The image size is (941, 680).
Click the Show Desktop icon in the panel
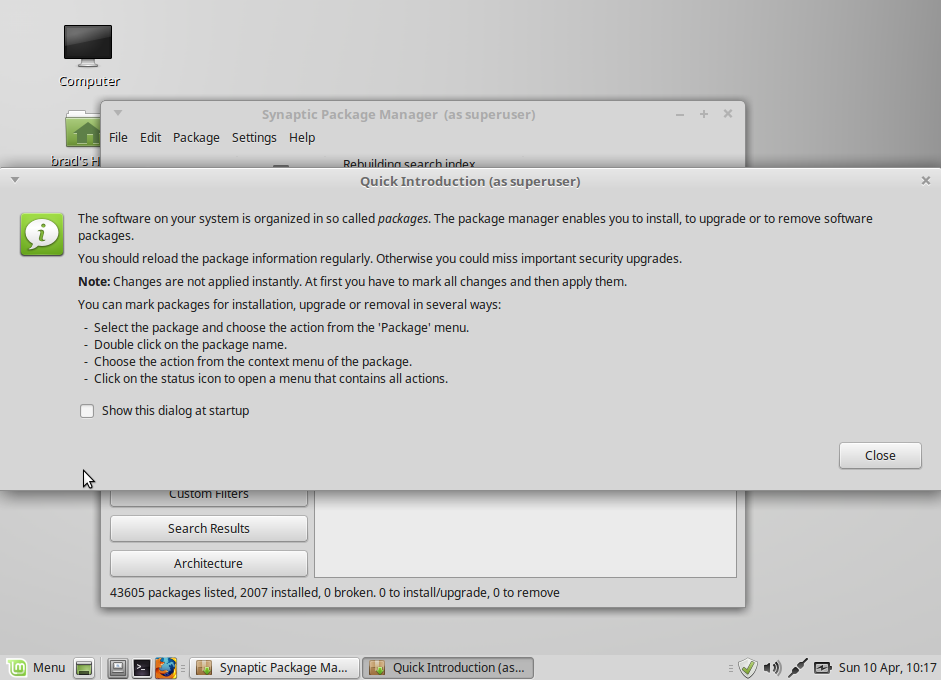[x=84, y=667]
